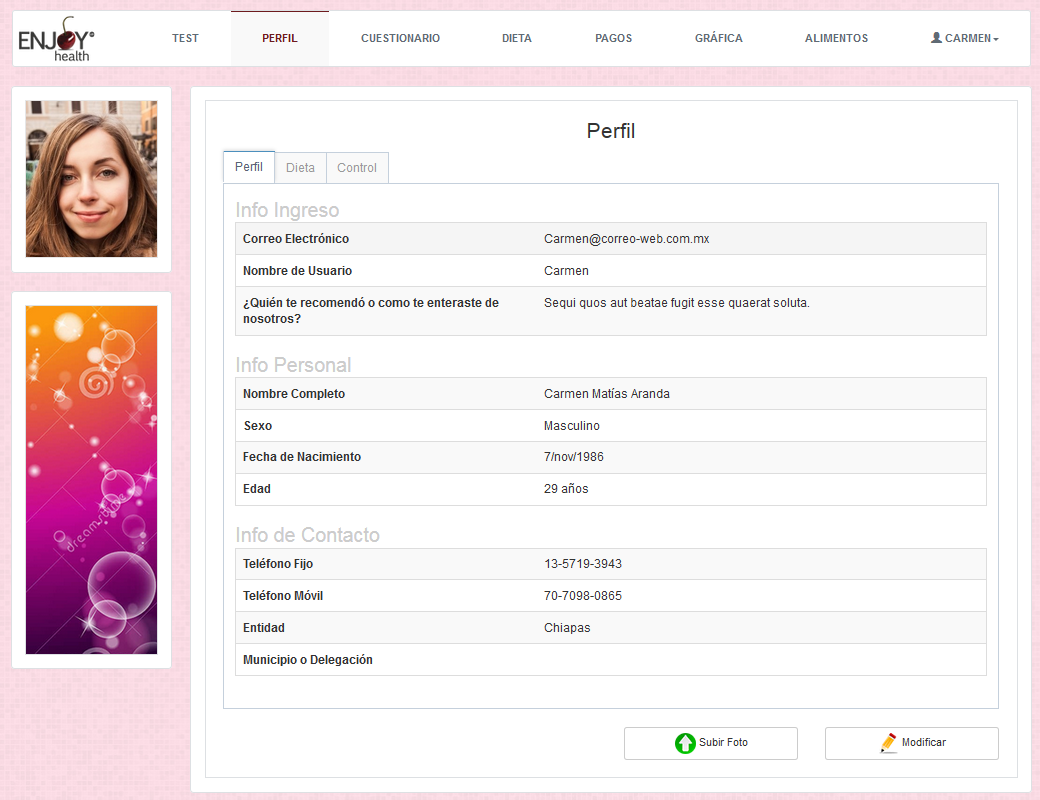Viewport: 1040px width, 800px height.
Task: Expand the CARMEN user dropdown caret
Action: pyautogui.click(x=996, y=39)
